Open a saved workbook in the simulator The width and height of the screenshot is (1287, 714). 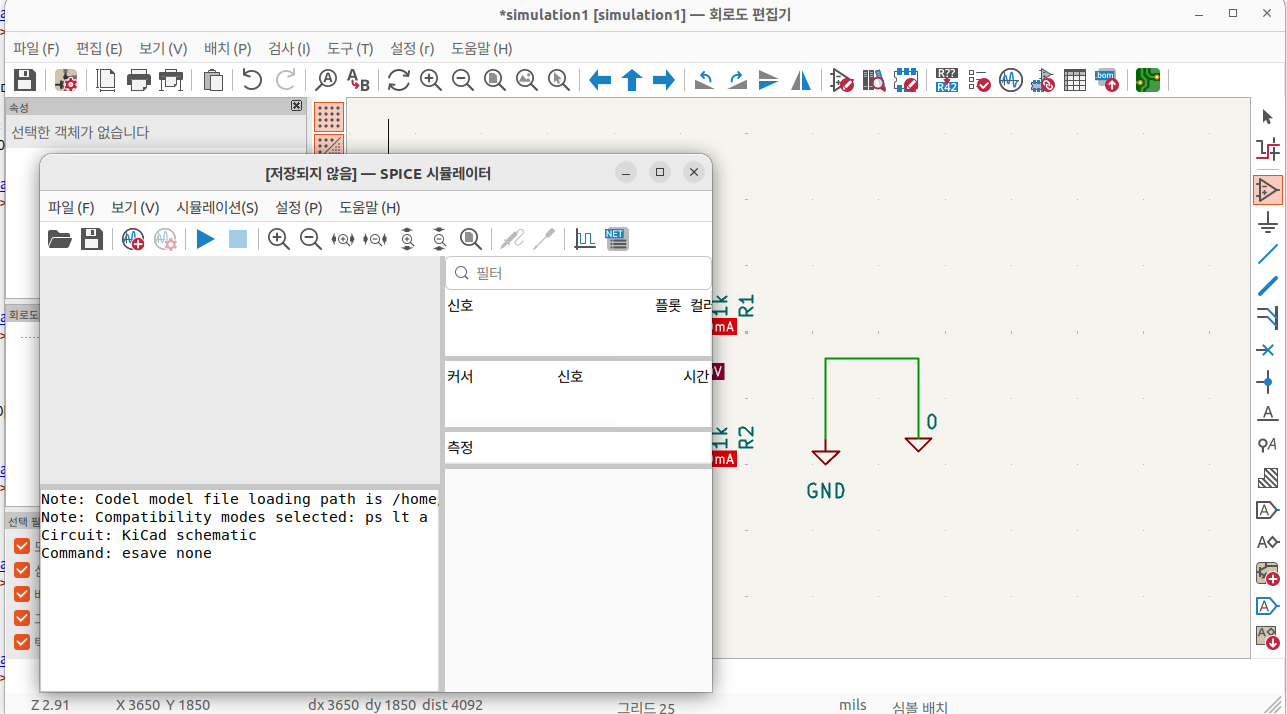[60, 239]
